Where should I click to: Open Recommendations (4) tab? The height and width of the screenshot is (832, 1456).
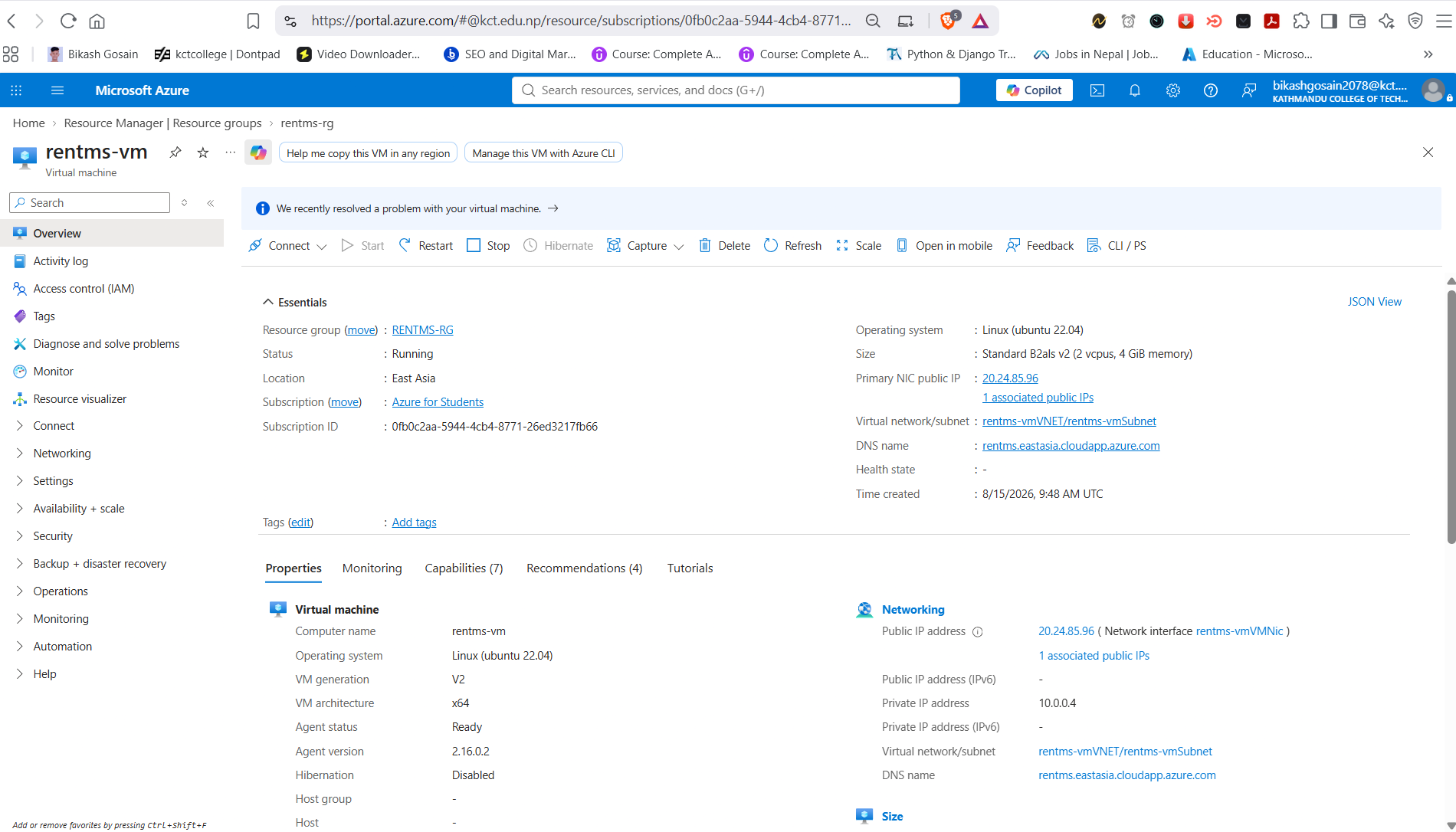click(x=584, y=568)
